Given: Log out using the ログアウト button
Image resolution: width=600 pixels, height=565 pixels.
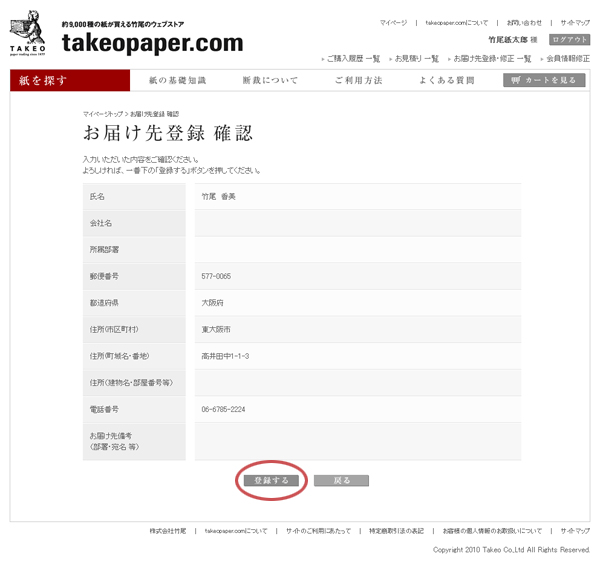Looking at the screenshot, I should coord(569,39).
